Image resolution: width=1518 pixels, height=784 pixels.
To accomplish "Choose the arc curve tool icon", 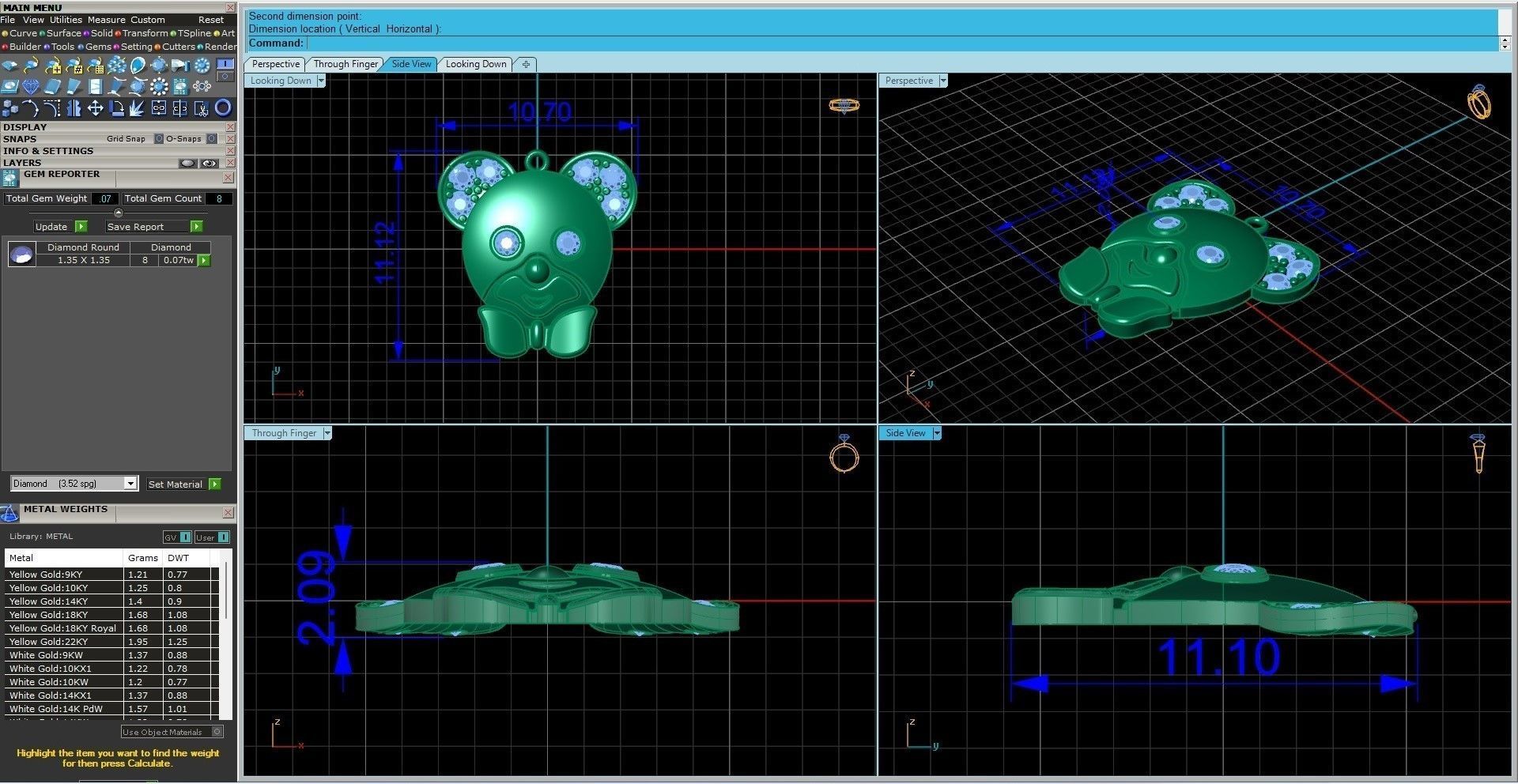I will 30,108.
